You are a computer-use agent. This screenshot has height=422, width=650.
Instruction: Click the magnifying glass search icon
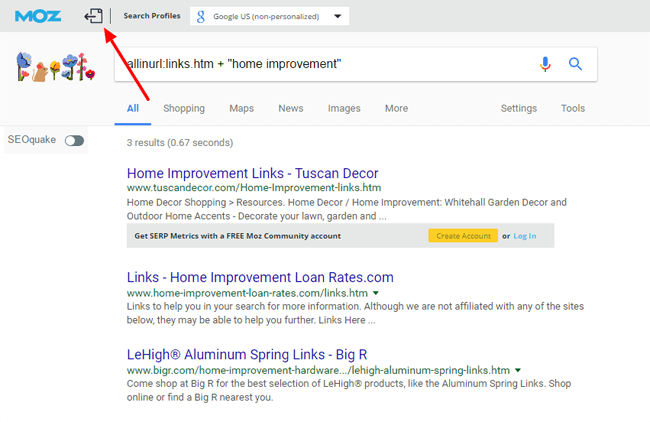coord(575,64)
